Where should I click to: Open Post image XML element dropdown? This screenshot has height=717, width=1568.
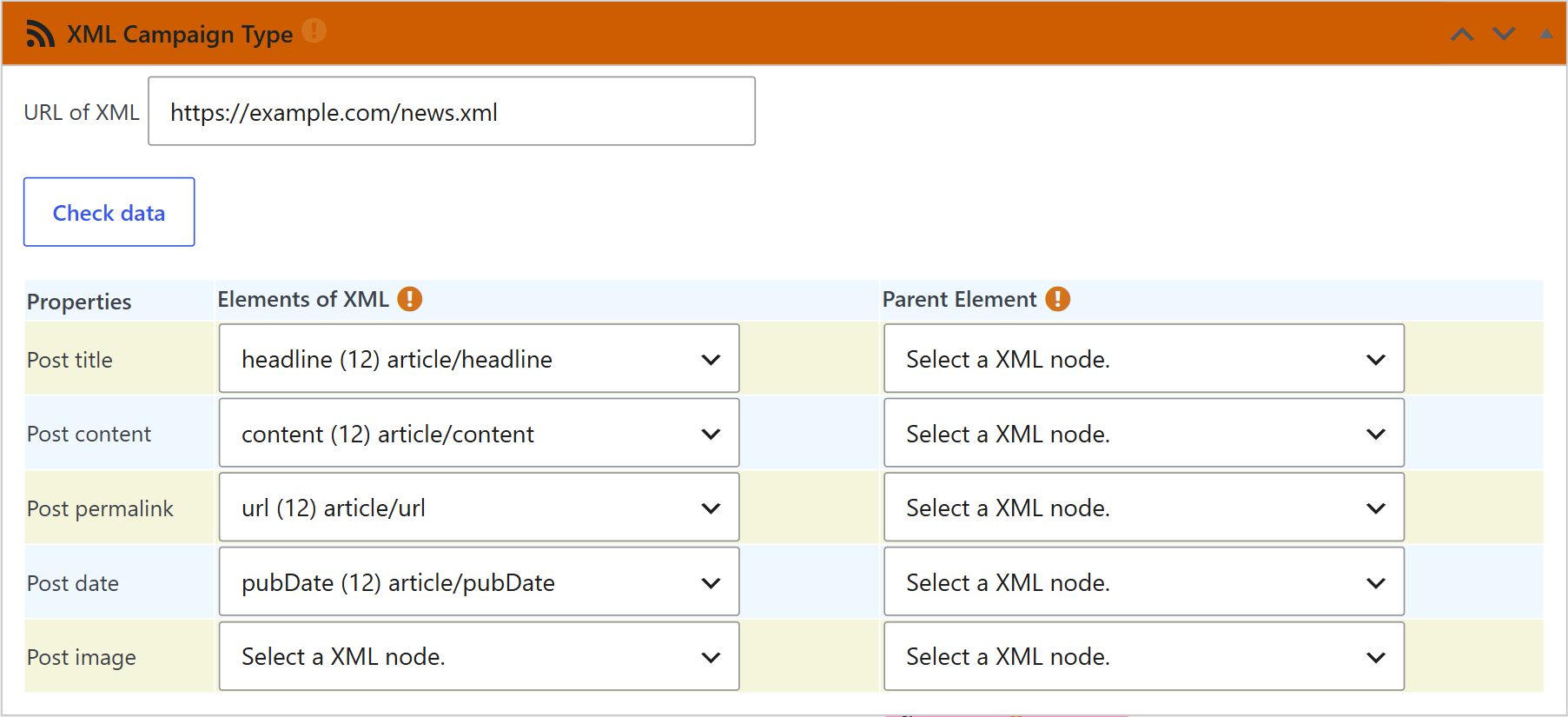coord(480,656)
